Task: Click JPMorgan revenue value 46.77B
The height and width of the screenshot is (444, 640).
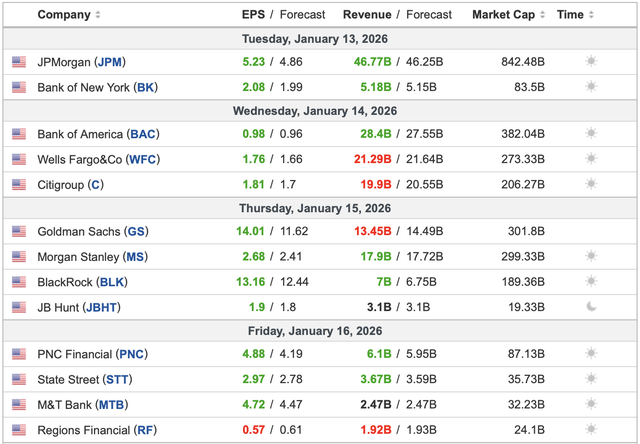Action: [x=373, y=62]
